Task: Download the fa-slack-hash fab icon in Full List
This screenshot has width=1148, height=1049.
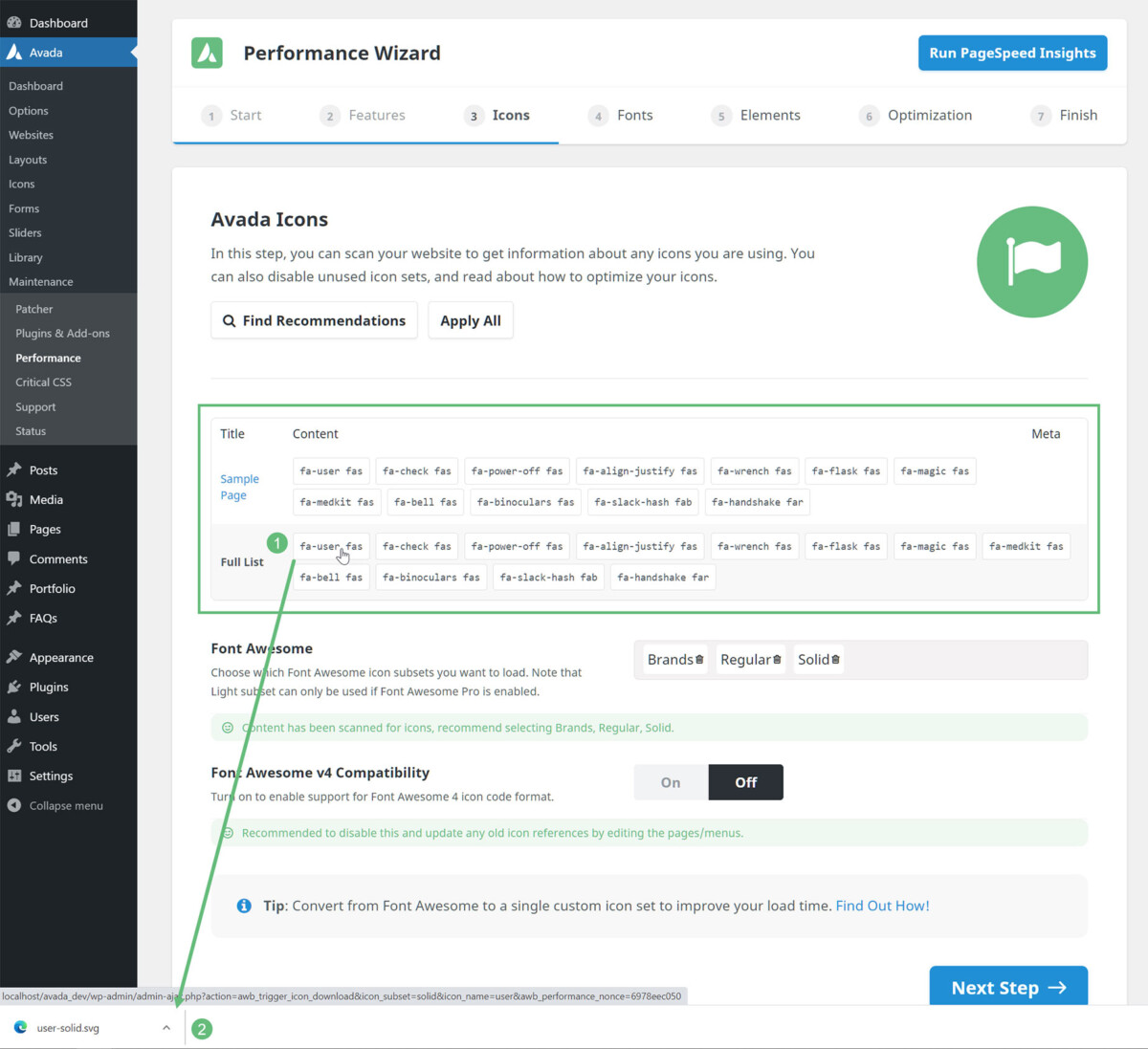Action: click(548, 578)
